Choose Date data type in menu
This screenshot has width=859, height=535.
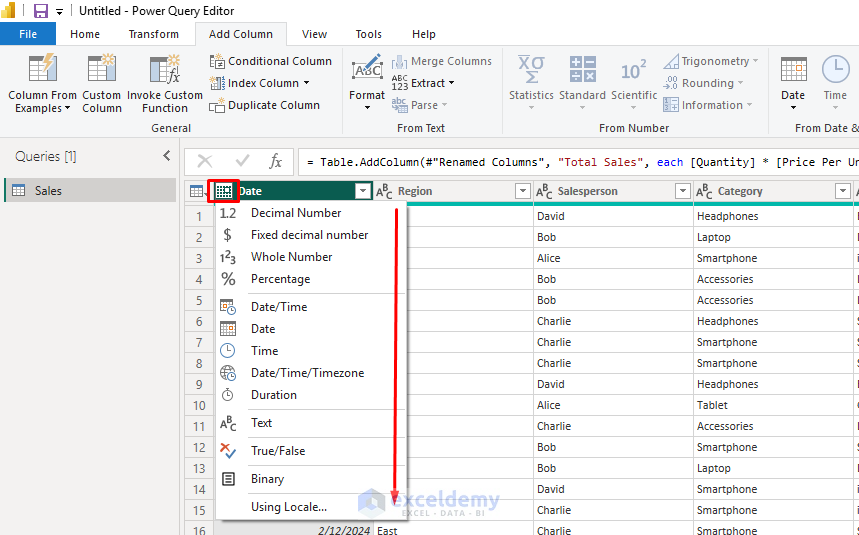311,329
